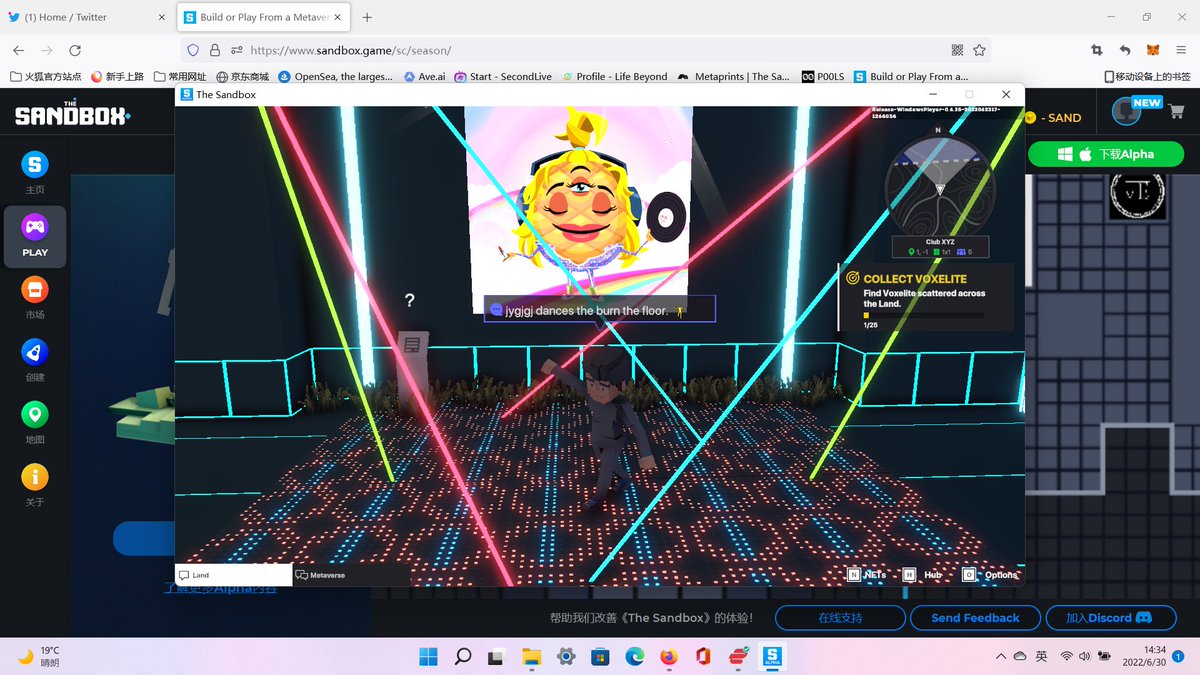The image size is (1200, 675).
Task: Click the screenshot crop tool in Firefox
Action: click(x=1096, y=50)
